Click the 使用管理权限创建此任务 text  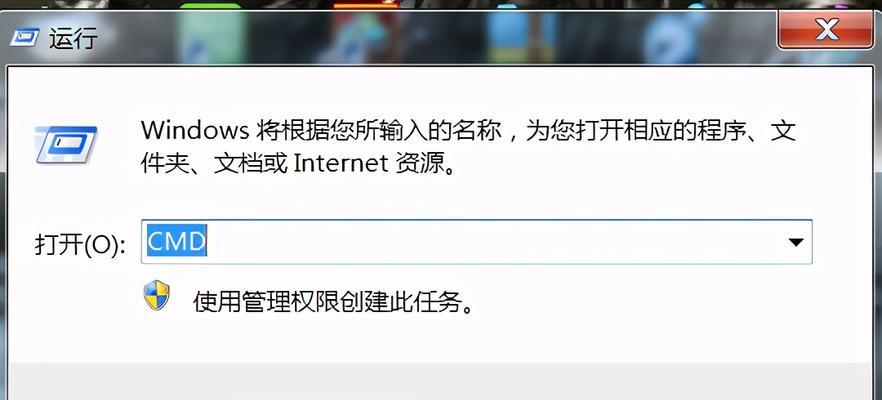tap(332, 302)
